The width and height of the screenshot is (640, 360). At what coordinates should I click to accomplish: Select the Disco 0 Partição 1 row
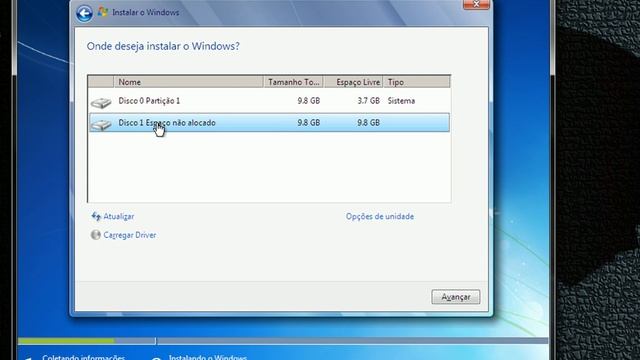(x=269, y=101)
